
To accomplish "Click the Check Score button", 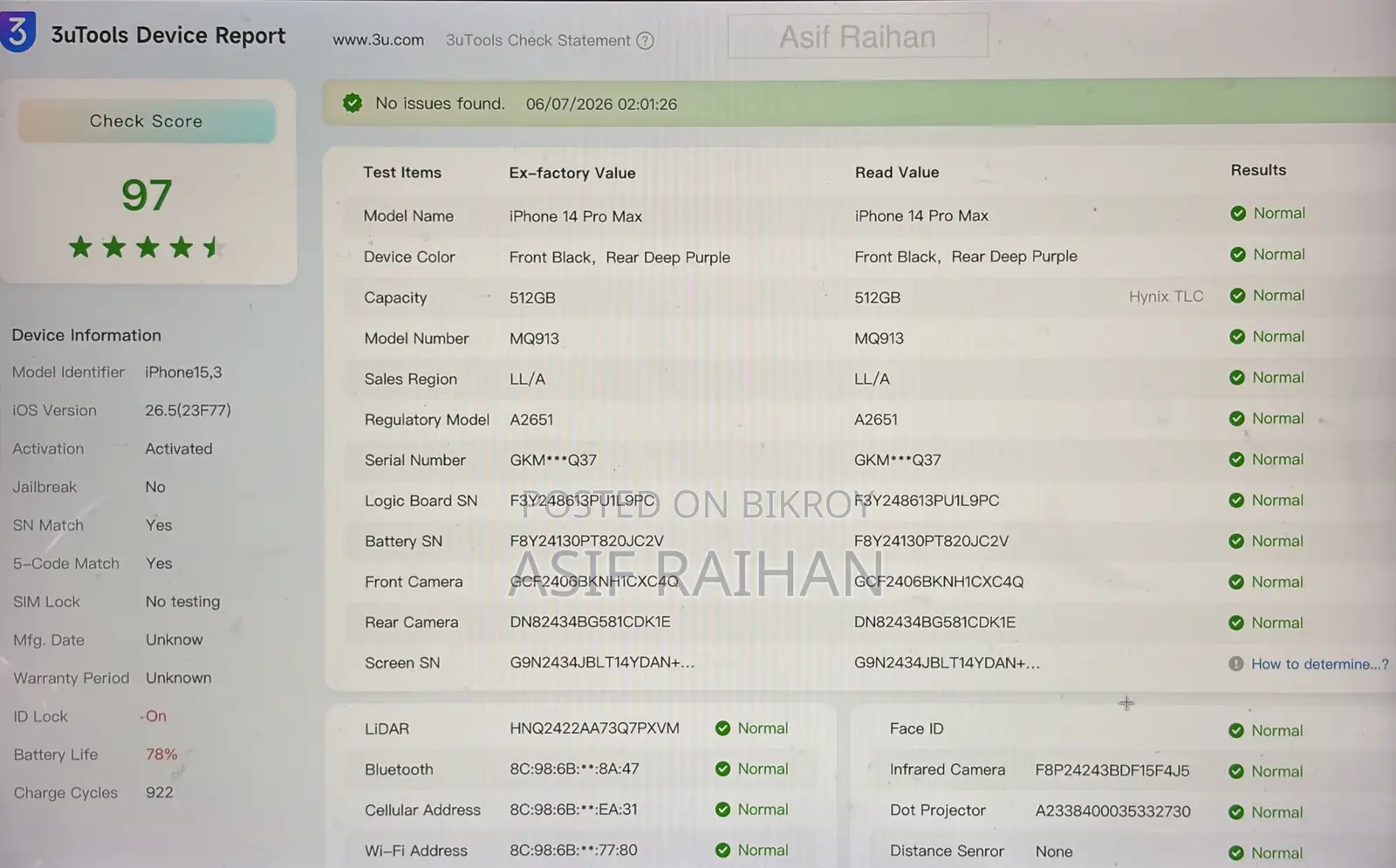I will (146, 121).
